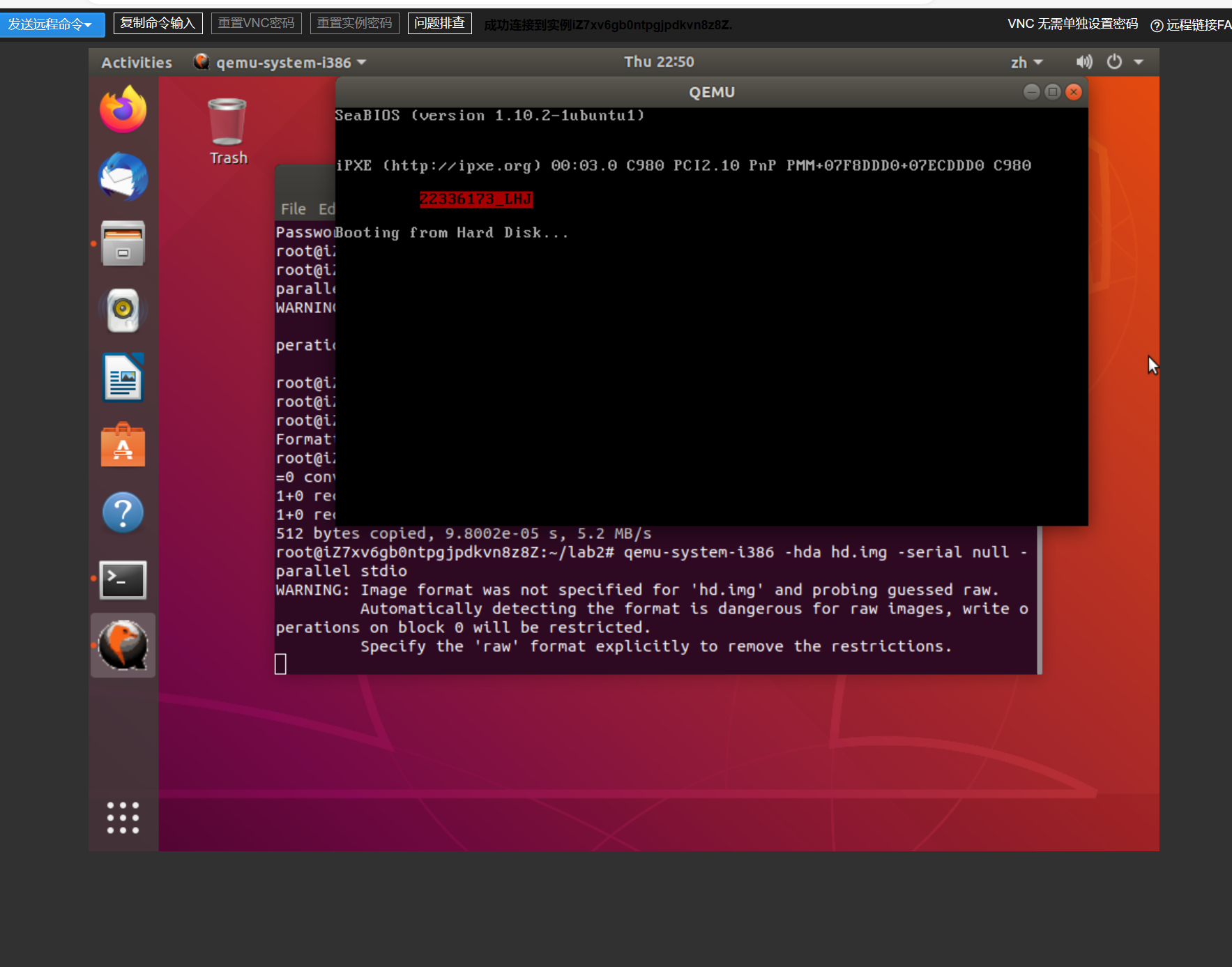Launch Thunderbird mail from the dock

click(123, 176)
